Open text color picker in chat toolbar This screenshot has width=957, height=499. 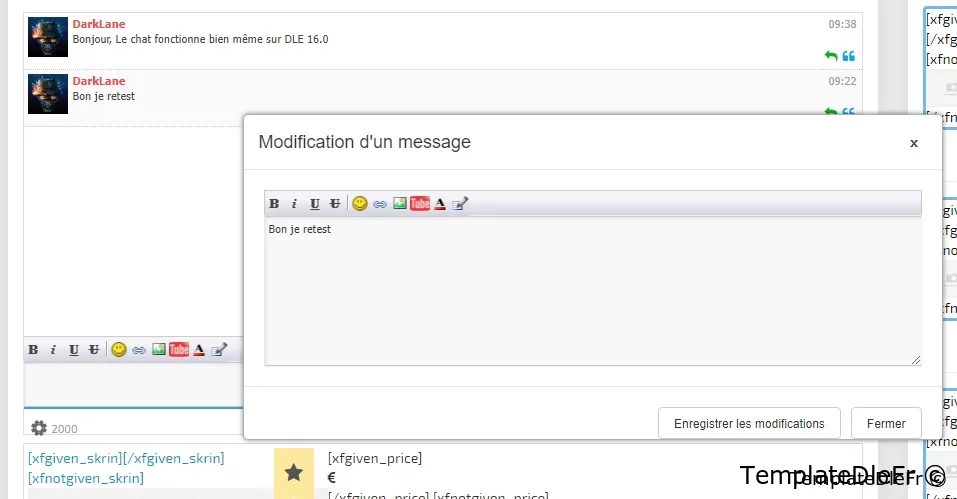coord(199,350)
